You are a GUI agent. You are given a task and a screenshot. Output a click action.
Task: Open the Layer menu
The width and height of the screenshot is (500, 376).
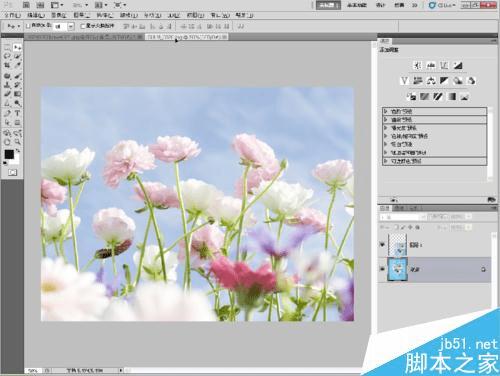pyautogui.click(x=81, y=15)
